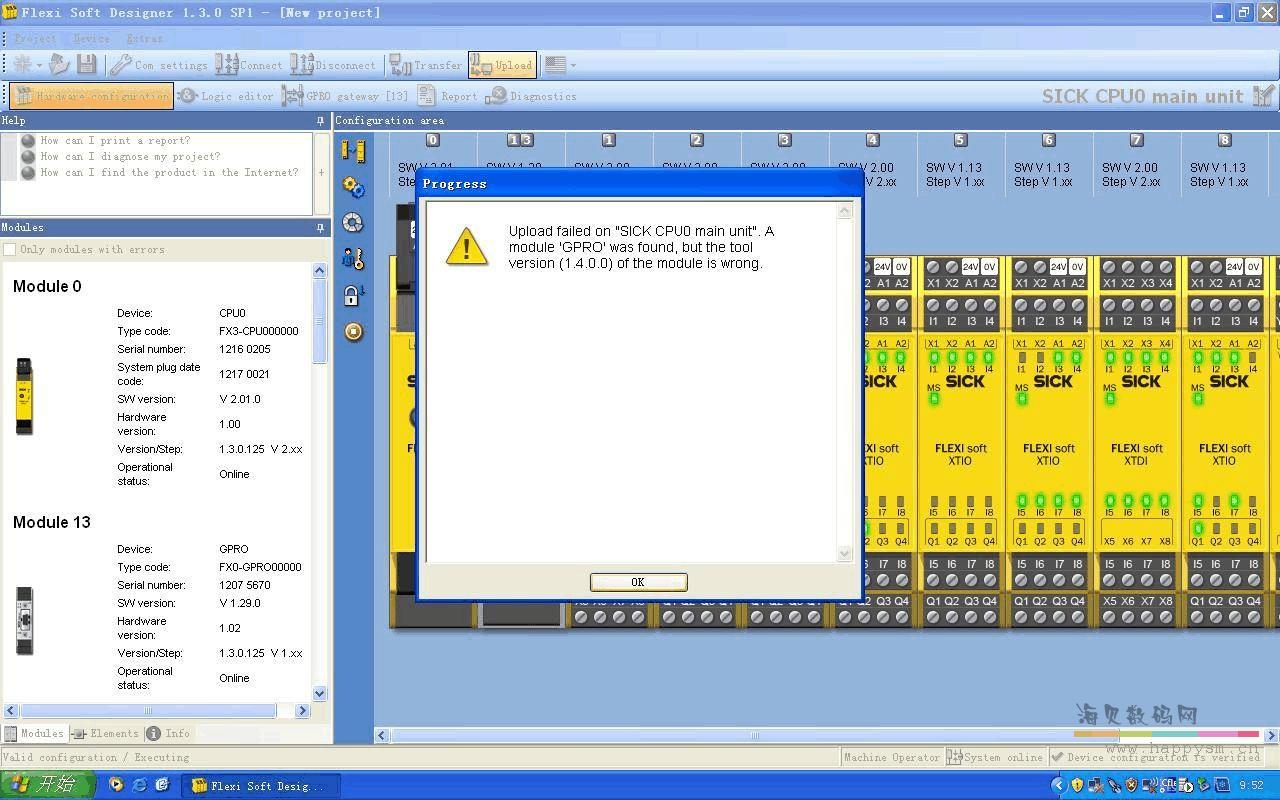Viewport: 1280px width, 800px height.
Task: Click the round stop icon in the sidebar
Action: pos(353,331)
